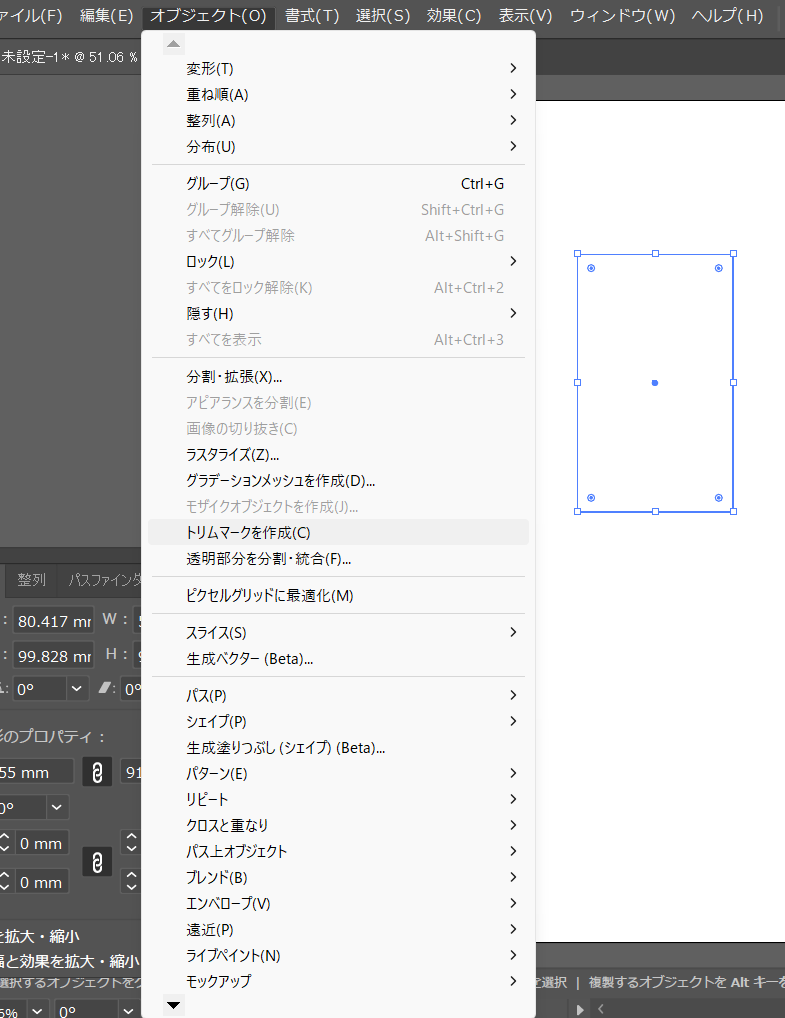Switch to the 整列 panel tab
This screenshot has height=1018, width=785.
32,580
